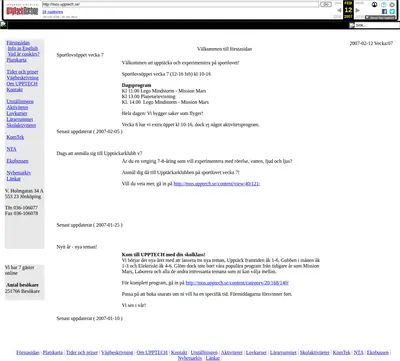The width and height of the screenshot is (400, 361).
Task: Click the Go button beside the URL field
Action: pos(326,4)
